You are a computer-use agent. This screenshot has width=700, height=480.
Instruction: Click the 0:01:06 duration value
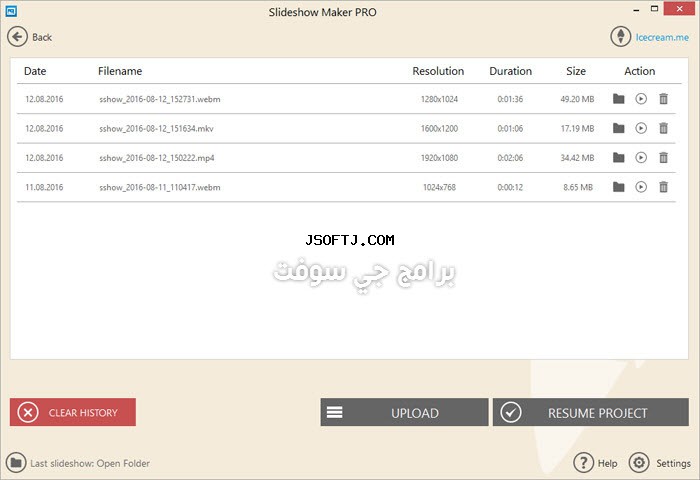click(510, 129)
